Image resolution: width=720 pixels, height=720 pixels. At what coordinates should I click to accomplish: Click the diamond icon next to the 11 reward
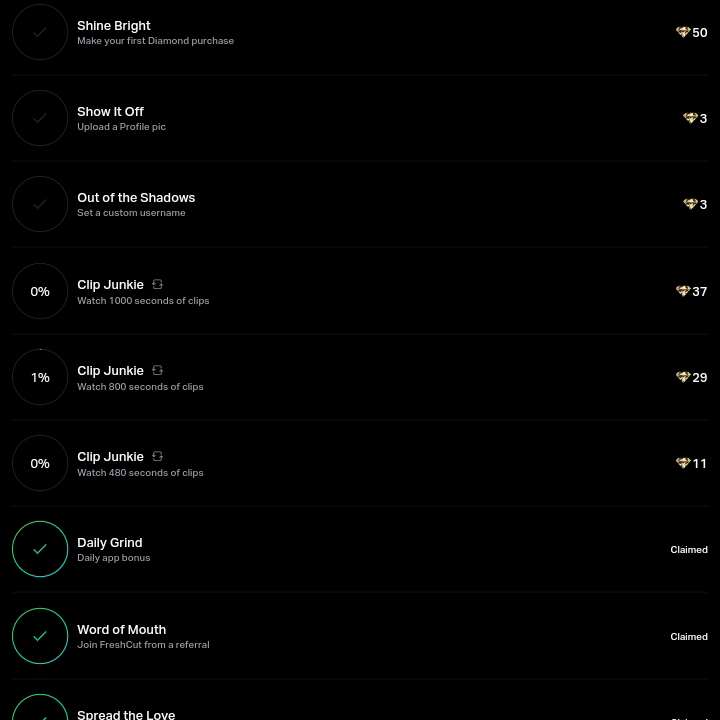[x=683, y=463]
